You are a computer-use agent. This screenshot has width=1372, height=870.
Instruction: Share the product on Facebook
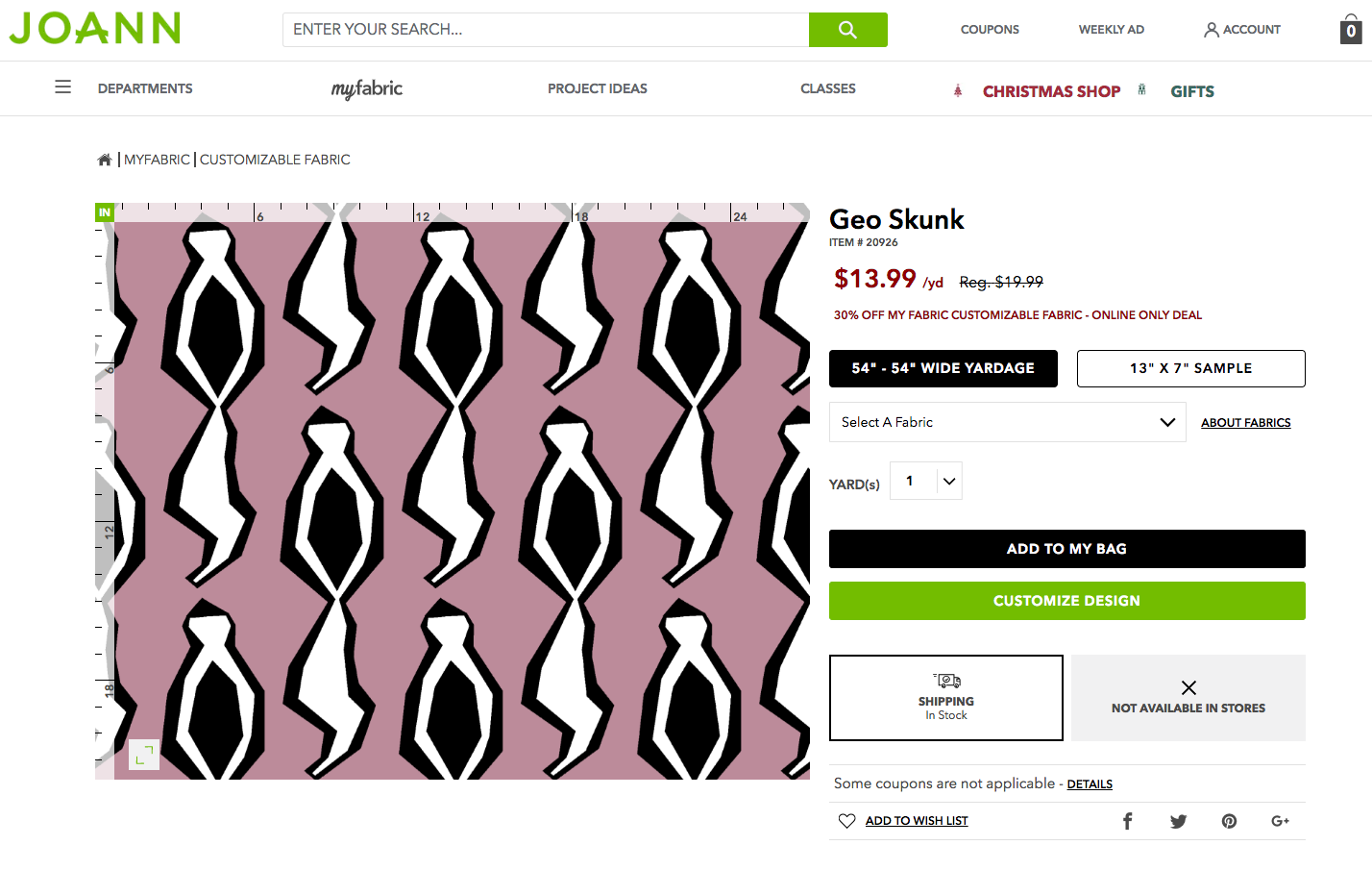click(1128, 821)
